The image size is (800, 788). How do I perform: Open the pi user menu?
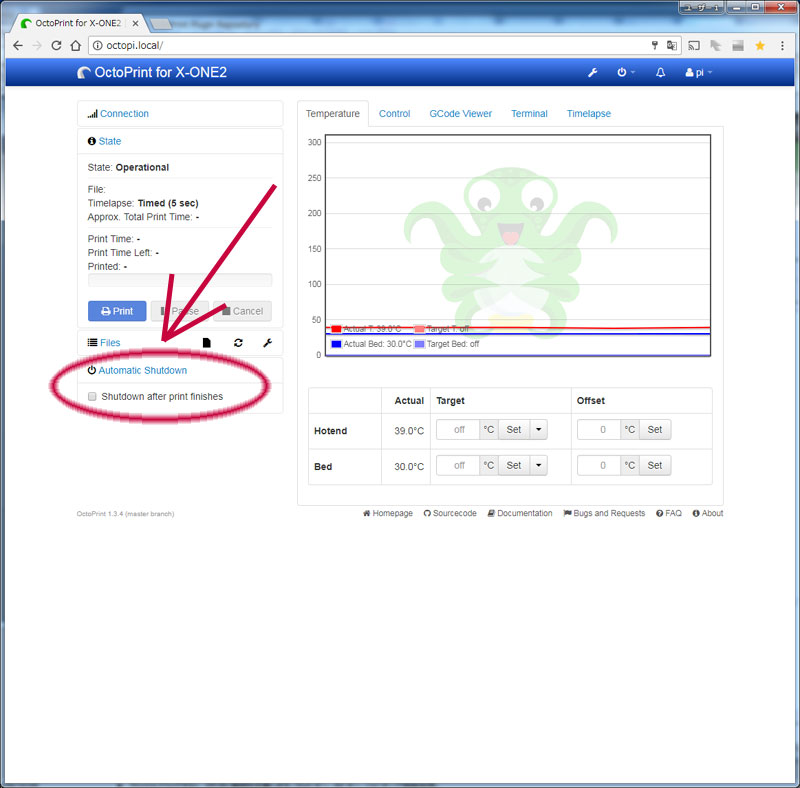698,72
